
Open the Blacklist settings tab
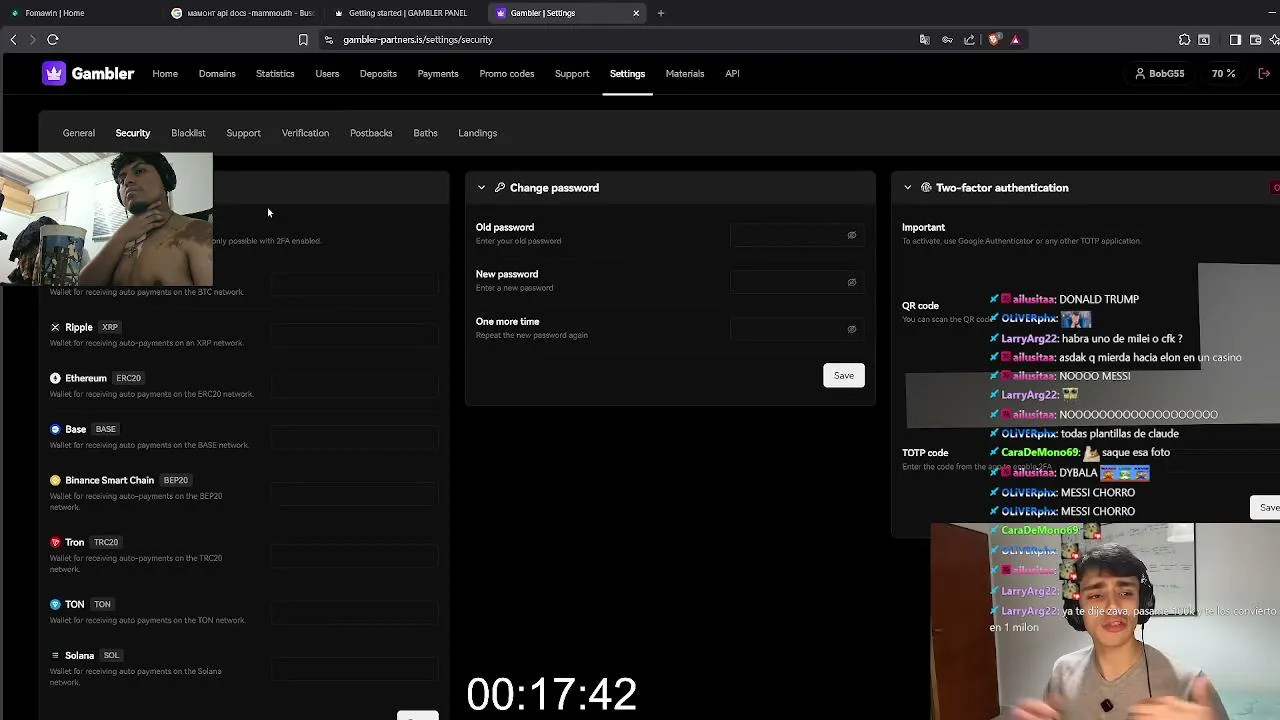tap(188, 133)
